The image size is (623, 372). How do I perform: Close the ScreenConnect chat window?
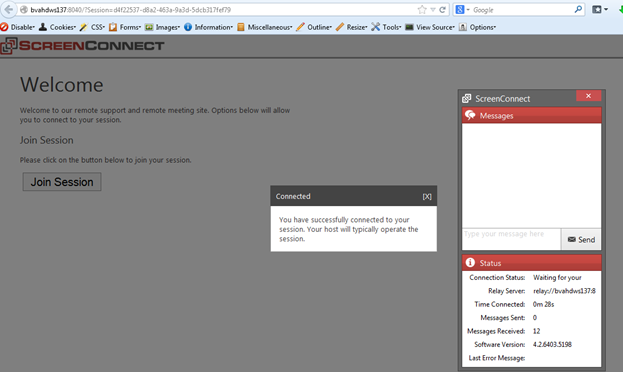(588, 96)
